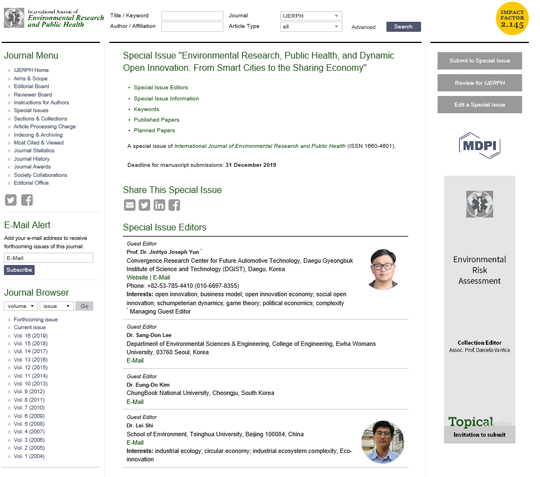
Task: Jump to Keywords anchor link
Action: (146, 109)
